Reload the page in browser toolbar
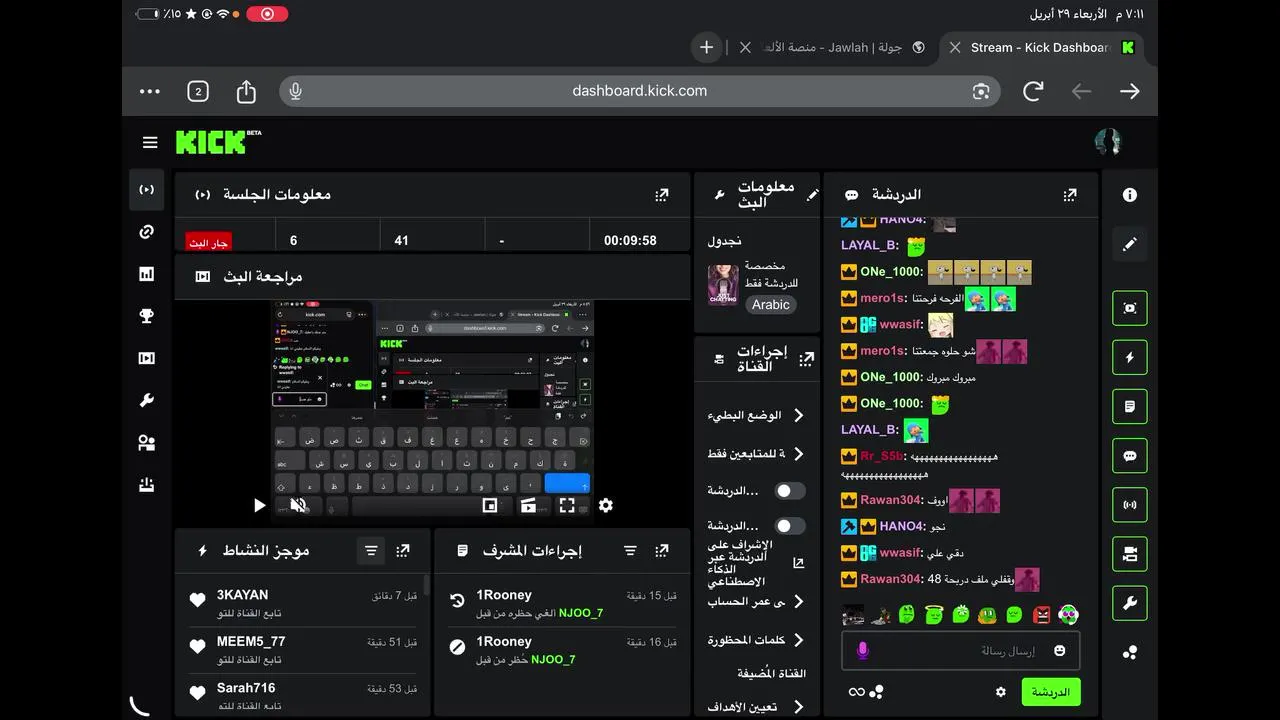This screenshot has height=720, width=1280. click(1033, 91)
